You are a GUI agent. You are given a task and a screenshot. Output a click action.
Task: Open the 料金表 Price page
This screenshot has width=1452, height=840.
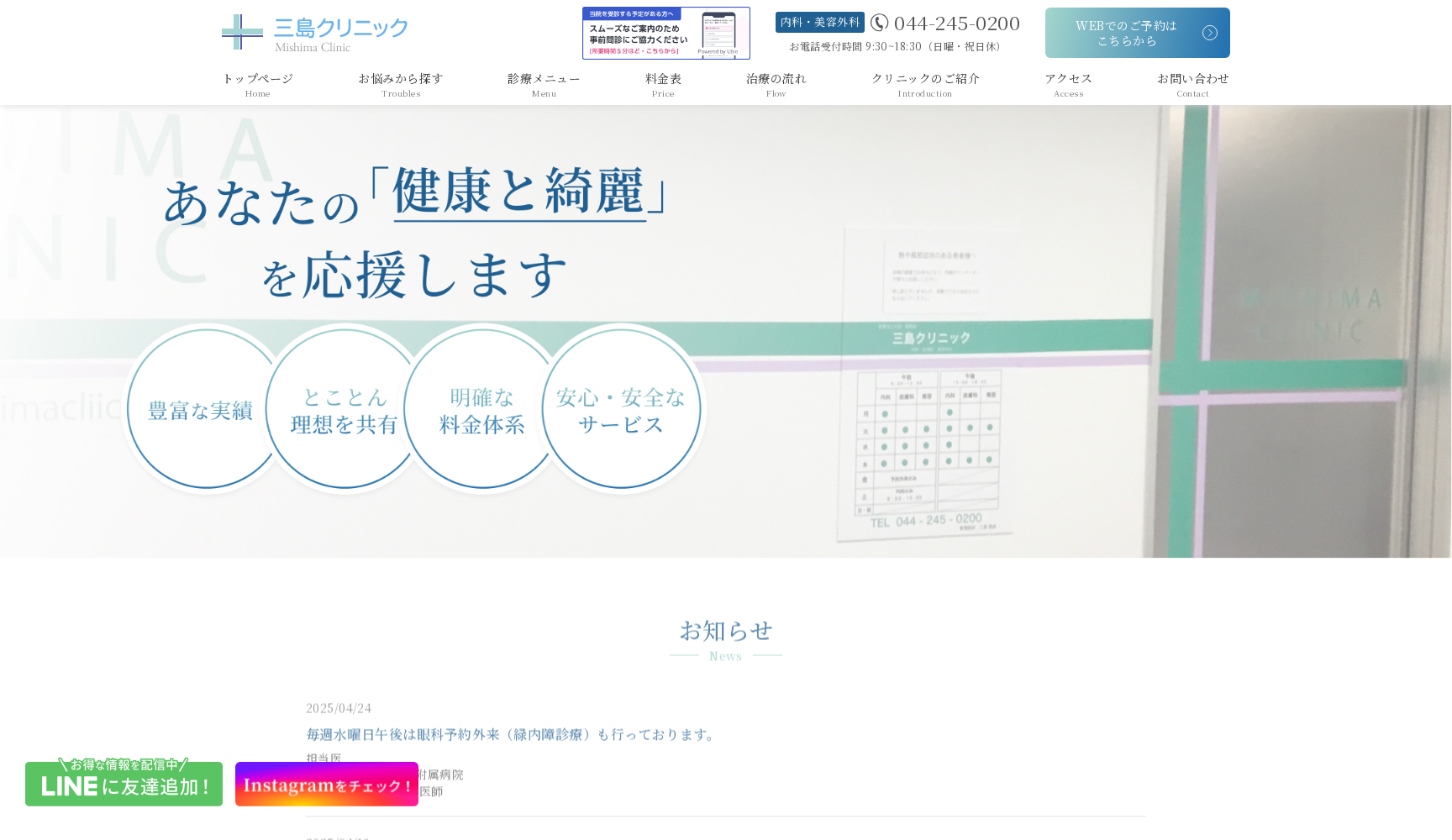coord(662,83)
